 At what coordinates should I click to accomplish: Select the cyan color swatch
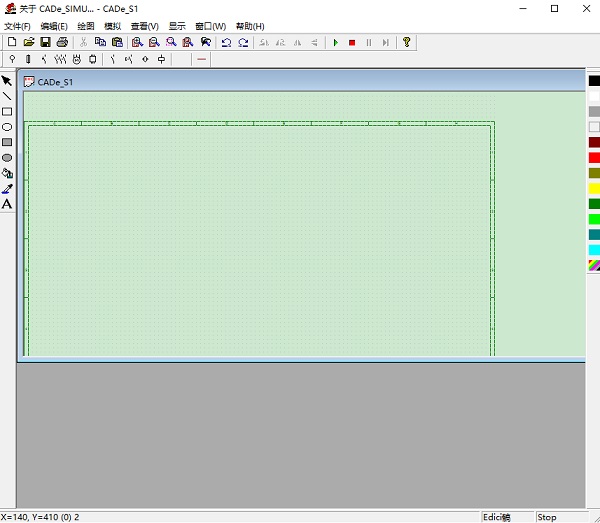594,250
